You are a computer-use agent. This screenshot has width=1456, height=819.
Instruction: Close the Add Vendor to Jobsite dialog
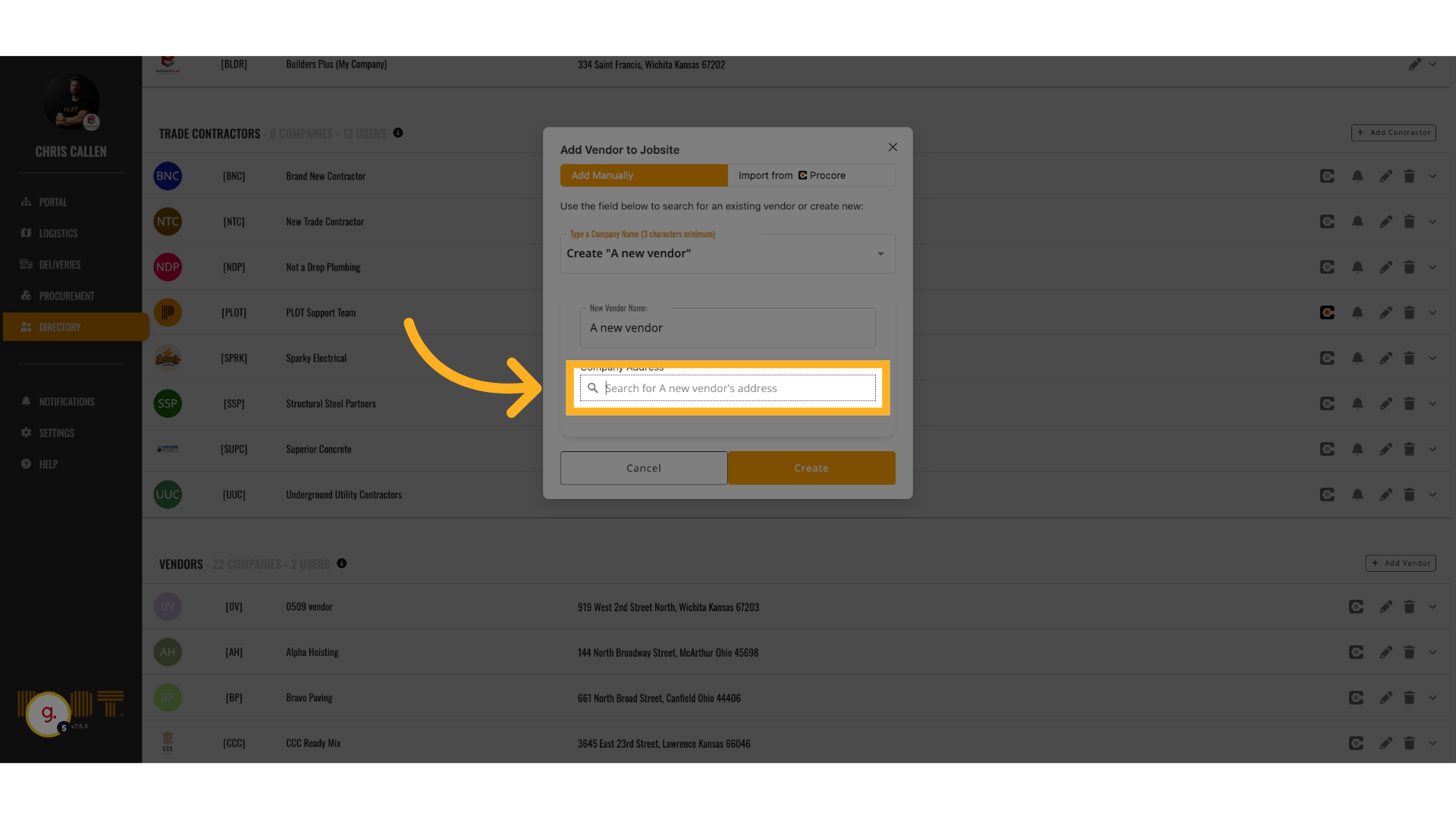pyautogui.click(x=893, y=147)
